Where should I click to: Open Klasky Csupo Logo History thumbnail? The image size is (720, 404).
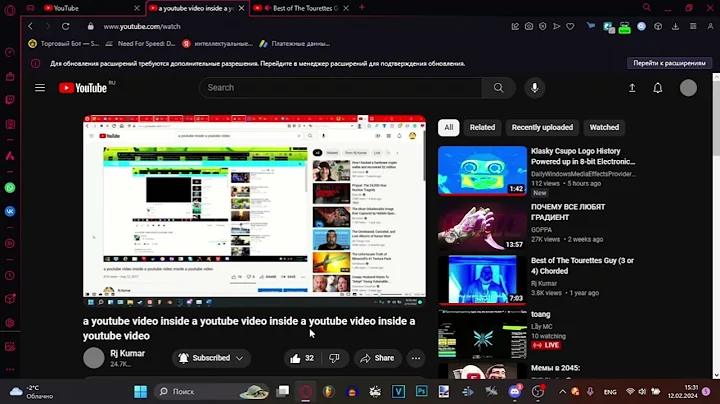click(482, 171)
